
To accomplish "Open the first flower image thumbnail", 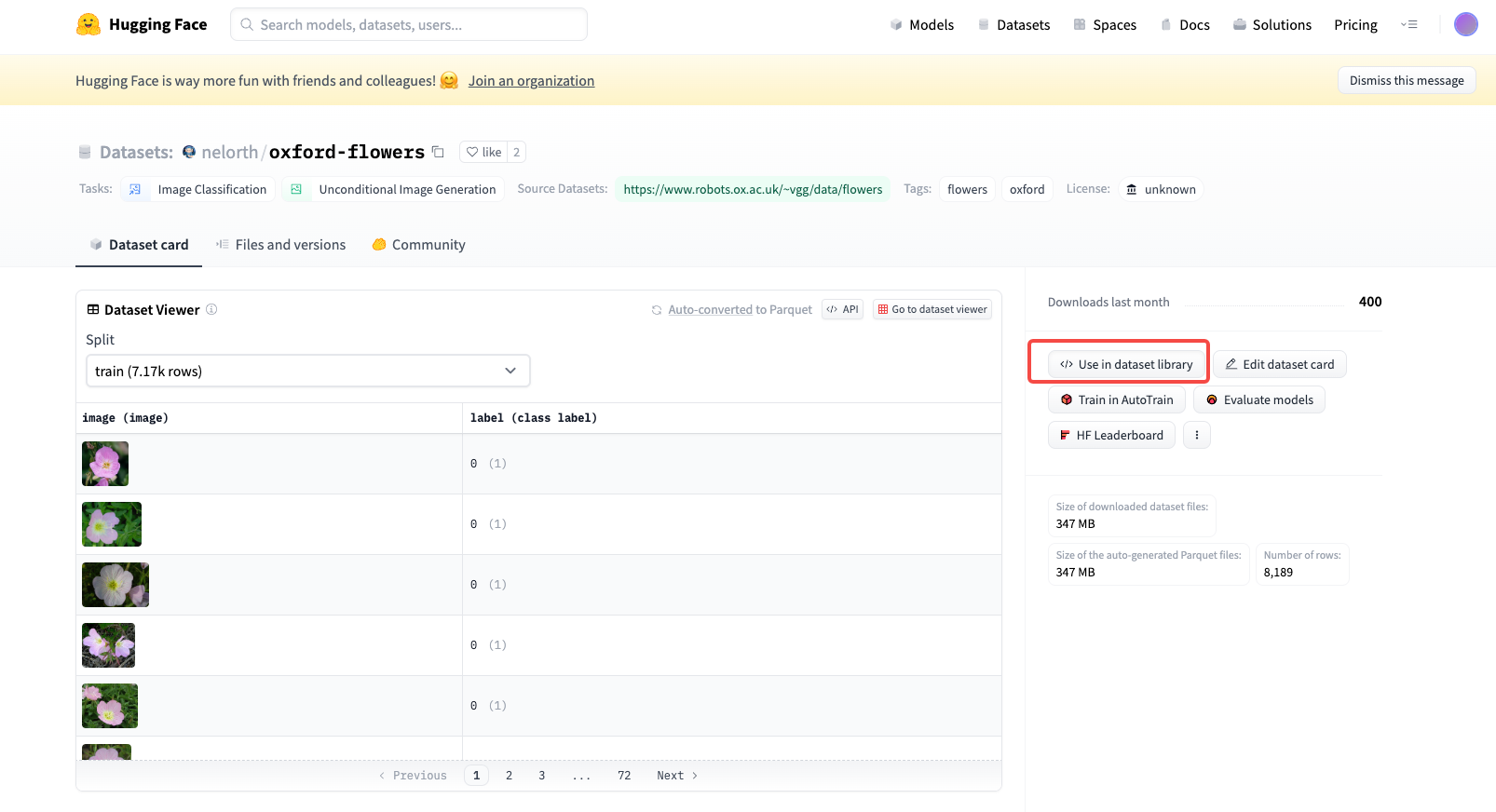I will tap(105, 464).
